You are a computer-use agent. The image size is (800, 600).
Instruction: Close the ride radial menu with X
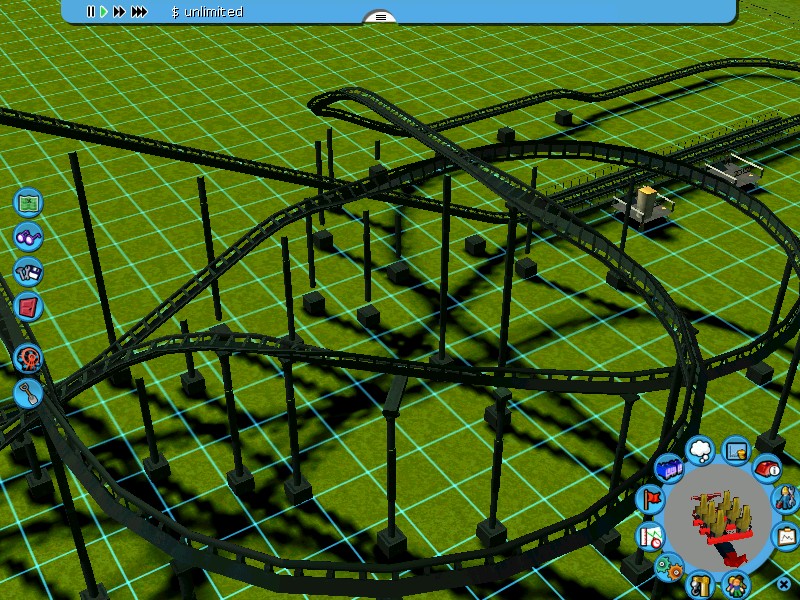pos(784,583)
